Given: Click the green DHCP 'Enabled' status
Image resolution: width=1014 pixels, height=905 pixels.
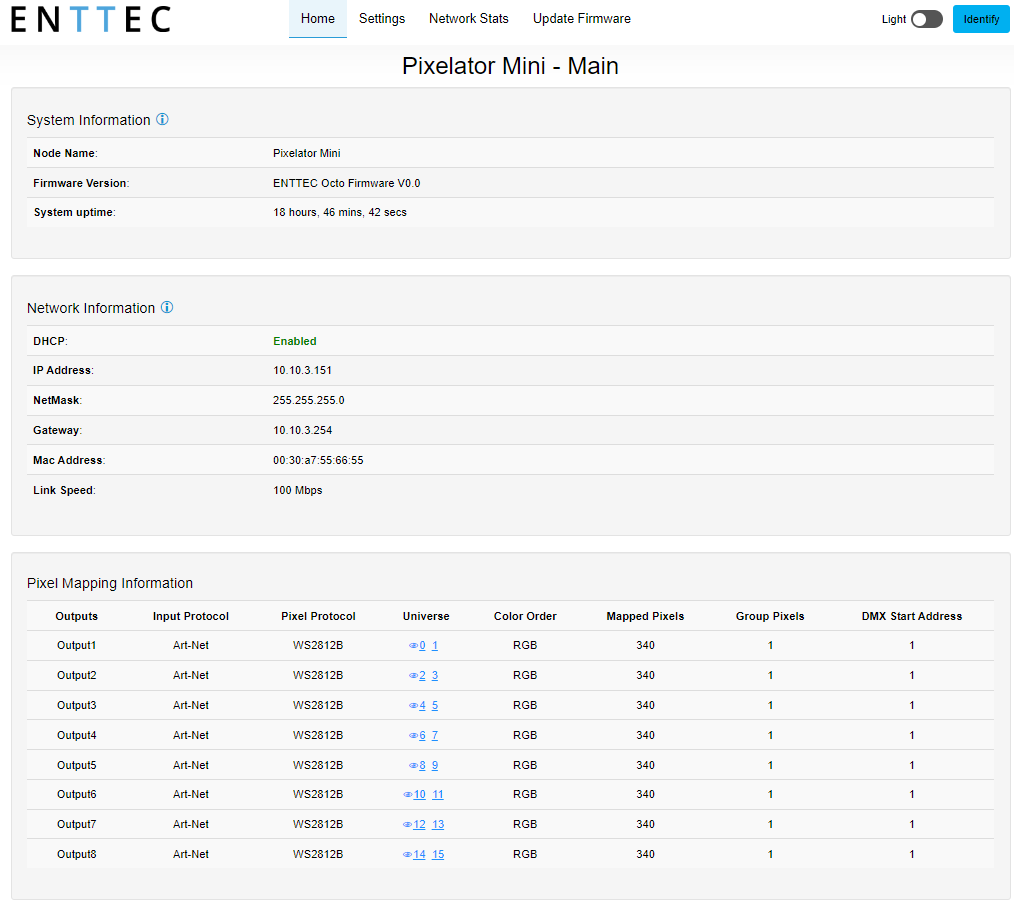Looking at the screenshot, I should pos(295,341).
